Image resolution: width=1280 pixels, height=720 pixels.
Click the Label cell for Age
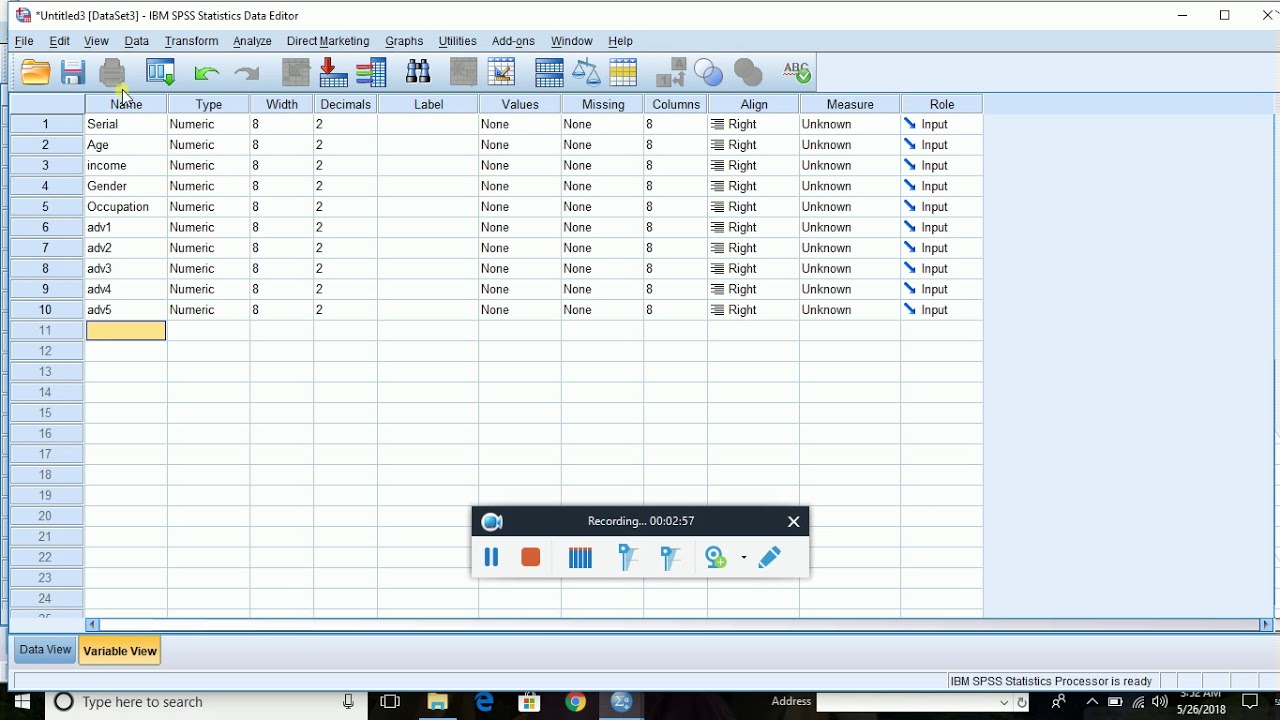(428, 145)
